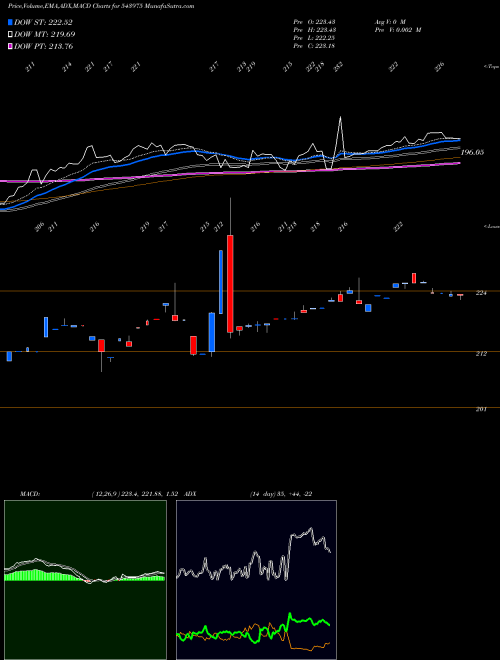
Task: Select the 'DOW MT: 219.69' legend text
Action: [45, 34]
